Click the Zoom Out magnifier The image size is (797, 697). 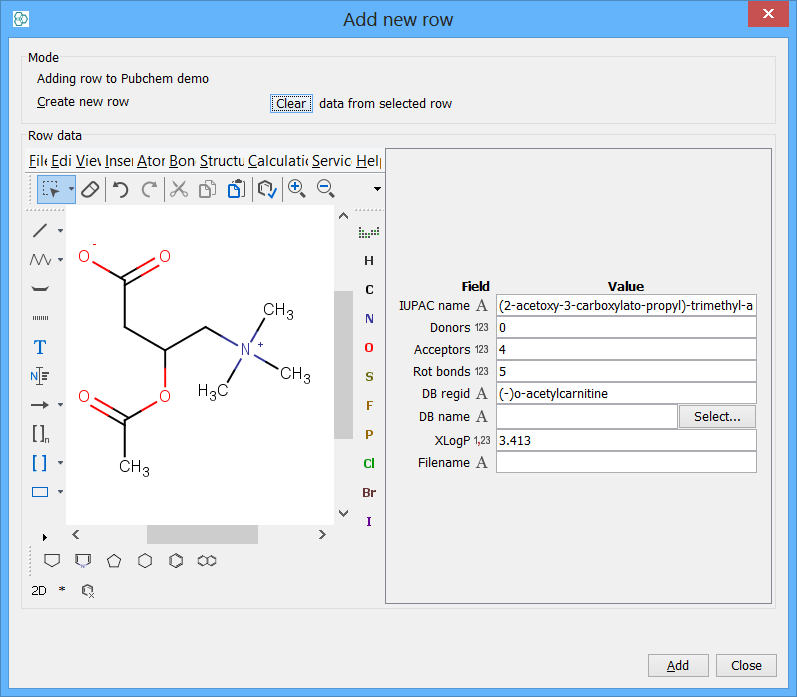(x=325, y=188)
